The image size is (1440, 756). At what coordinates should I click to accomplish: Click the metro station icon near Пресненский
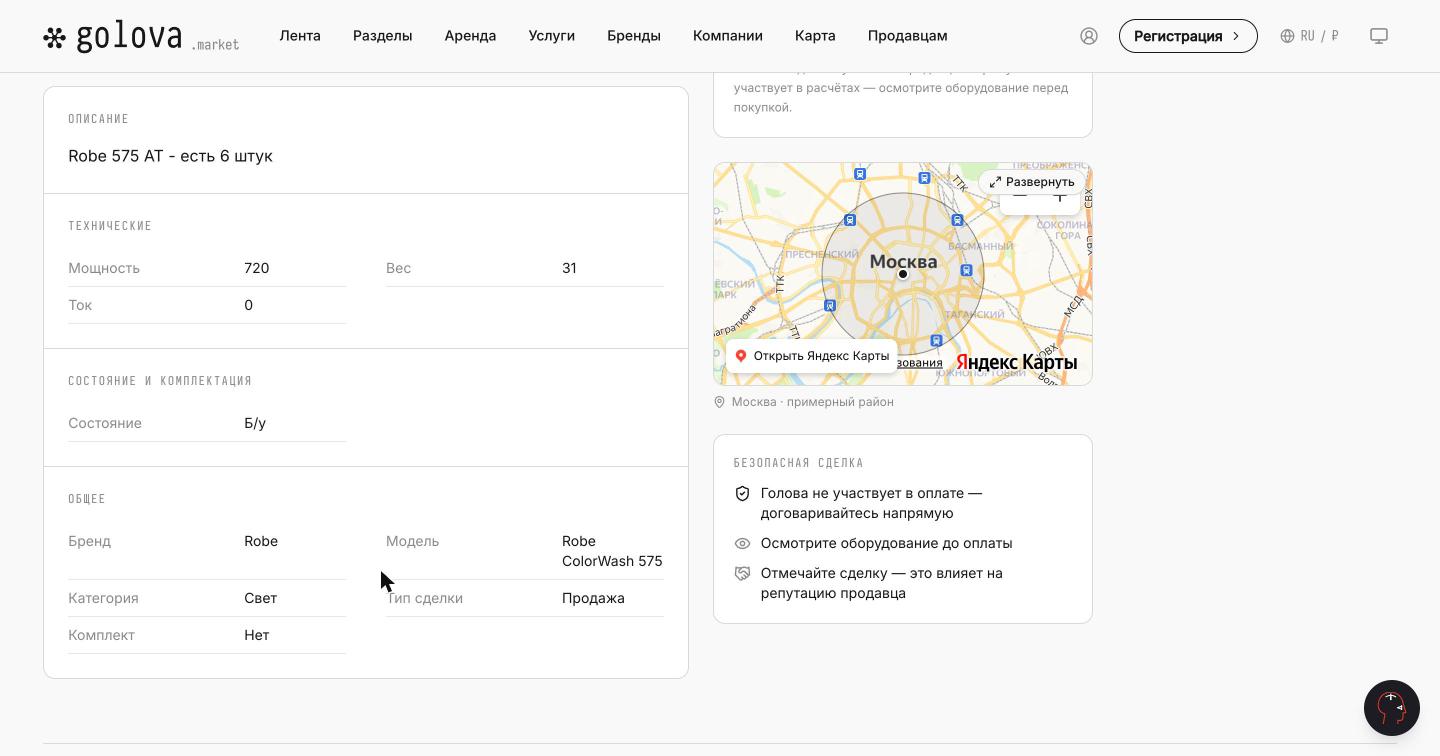[850, 220]
